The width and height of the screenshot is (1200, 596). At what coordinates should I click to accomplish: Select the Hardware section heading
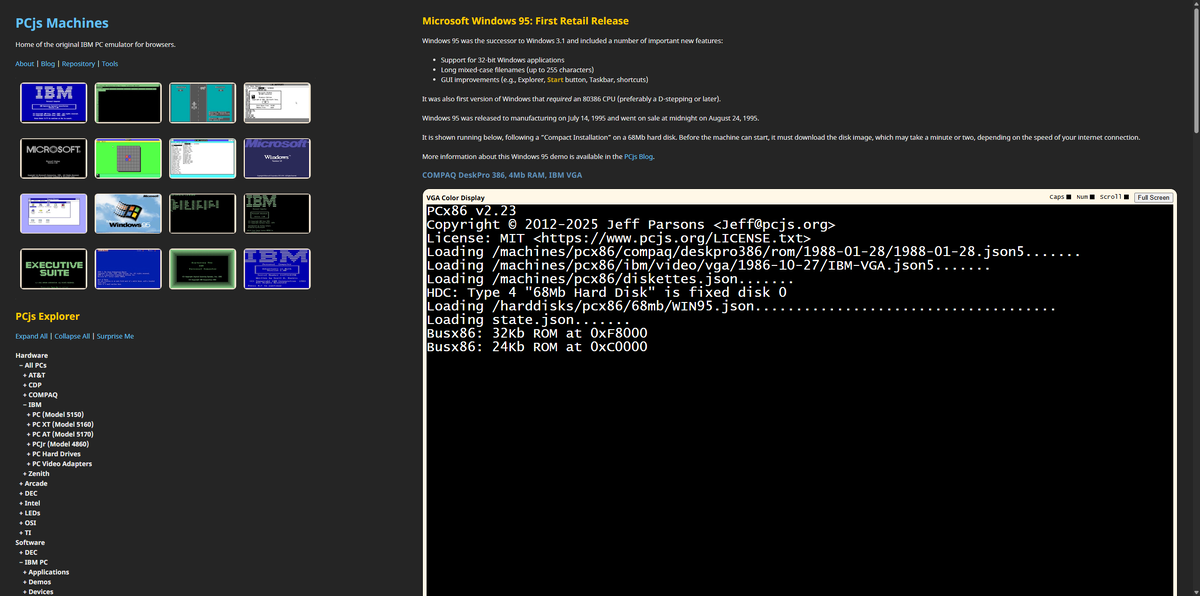32,355
